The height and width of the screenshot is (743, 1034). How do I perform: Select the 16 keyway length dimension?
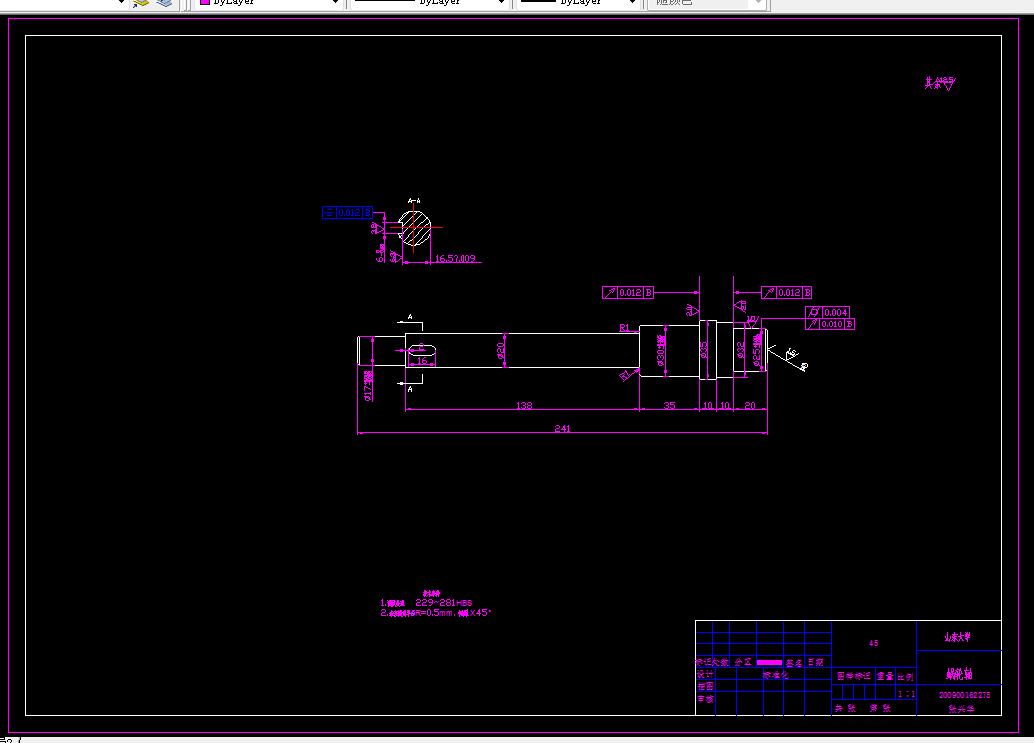422,361
